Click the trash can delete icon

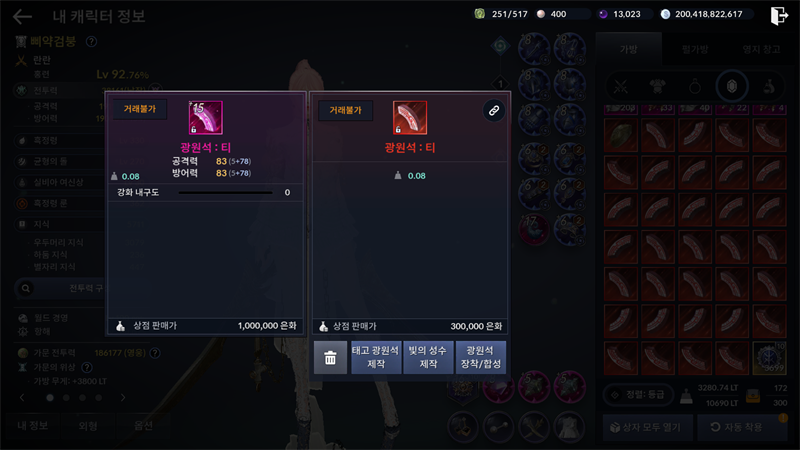pos(330,358)
